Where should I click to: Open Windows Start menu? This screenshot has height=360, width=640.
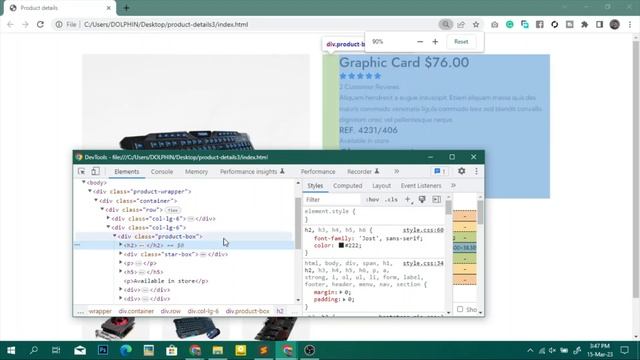pos(11,350)
